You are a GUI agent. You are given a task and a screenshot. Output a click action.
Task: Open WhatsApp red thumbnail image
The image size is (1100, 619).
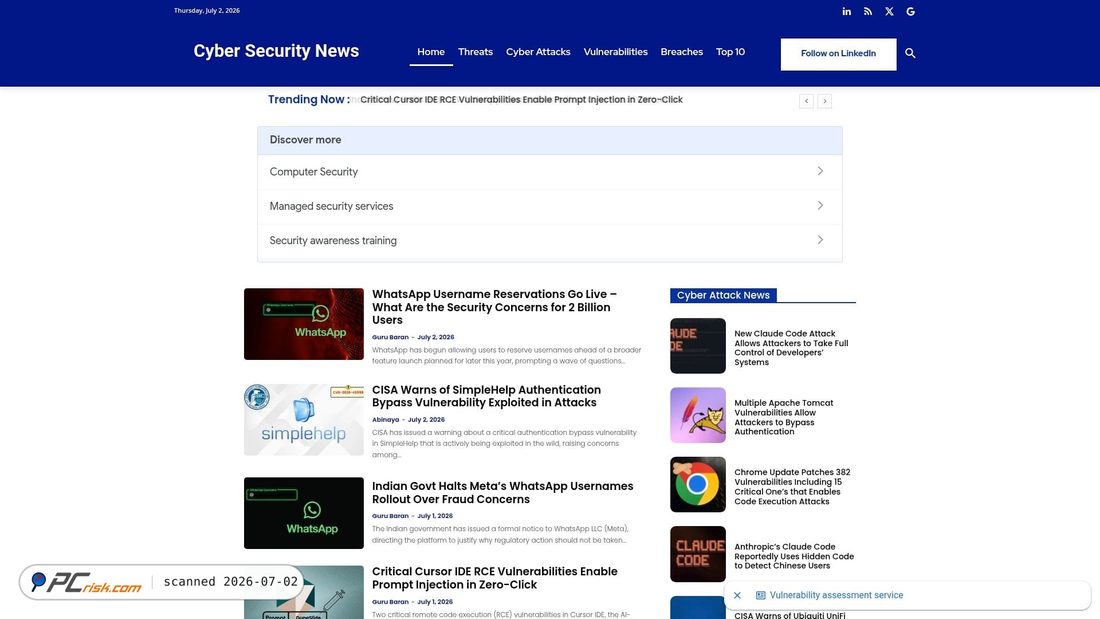click(304, 324)
